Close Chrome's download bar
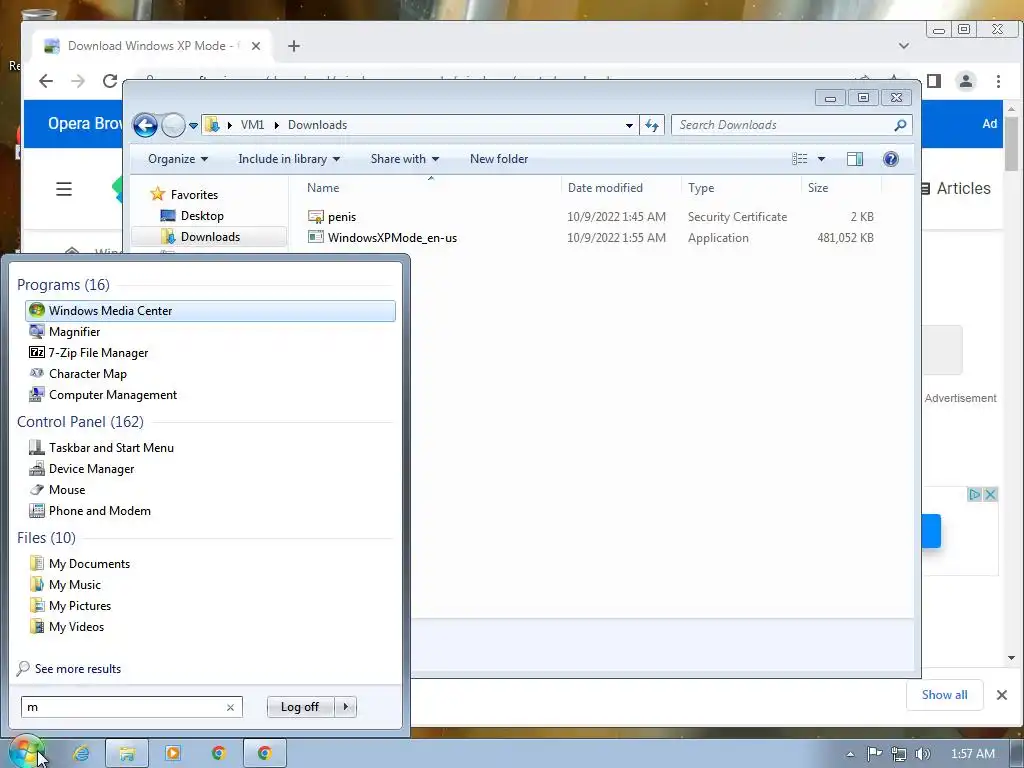Viewport: 1024px width, 768px height. pos(1002,695)
